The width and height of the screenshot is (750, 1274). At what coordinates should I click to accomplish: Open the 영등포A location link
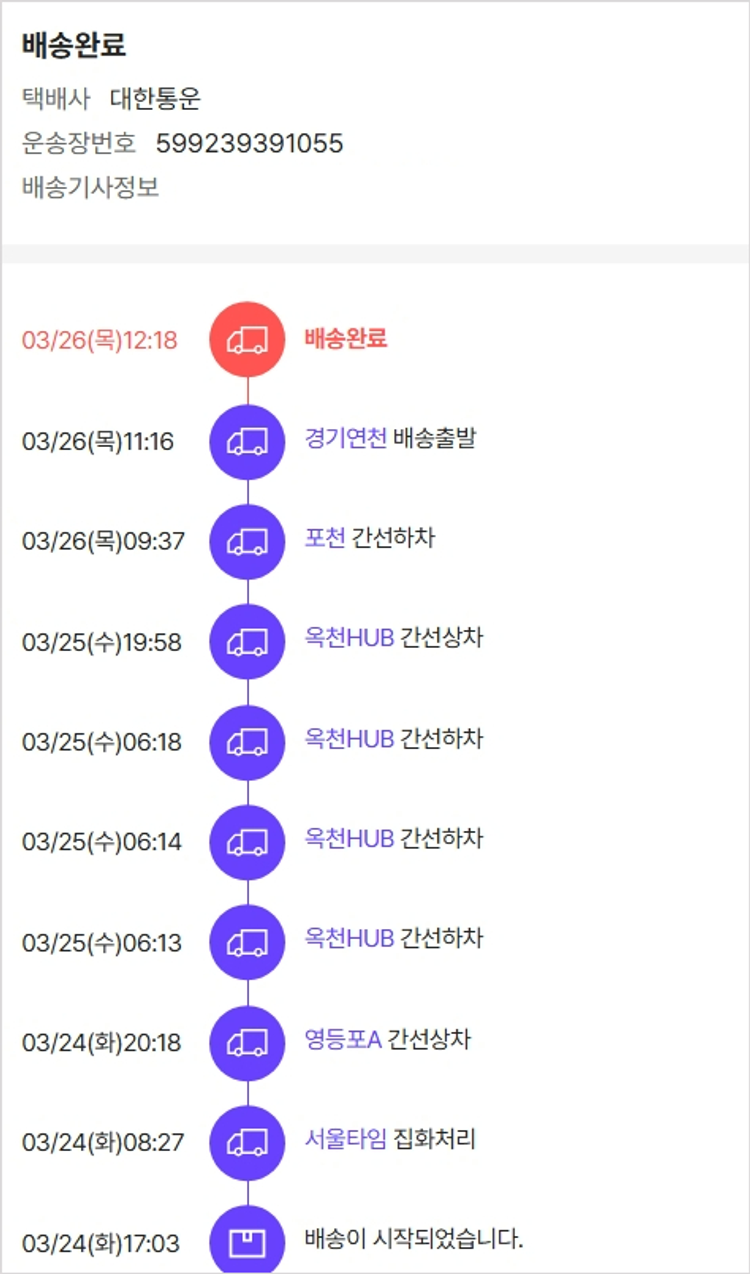(343, 1039)
